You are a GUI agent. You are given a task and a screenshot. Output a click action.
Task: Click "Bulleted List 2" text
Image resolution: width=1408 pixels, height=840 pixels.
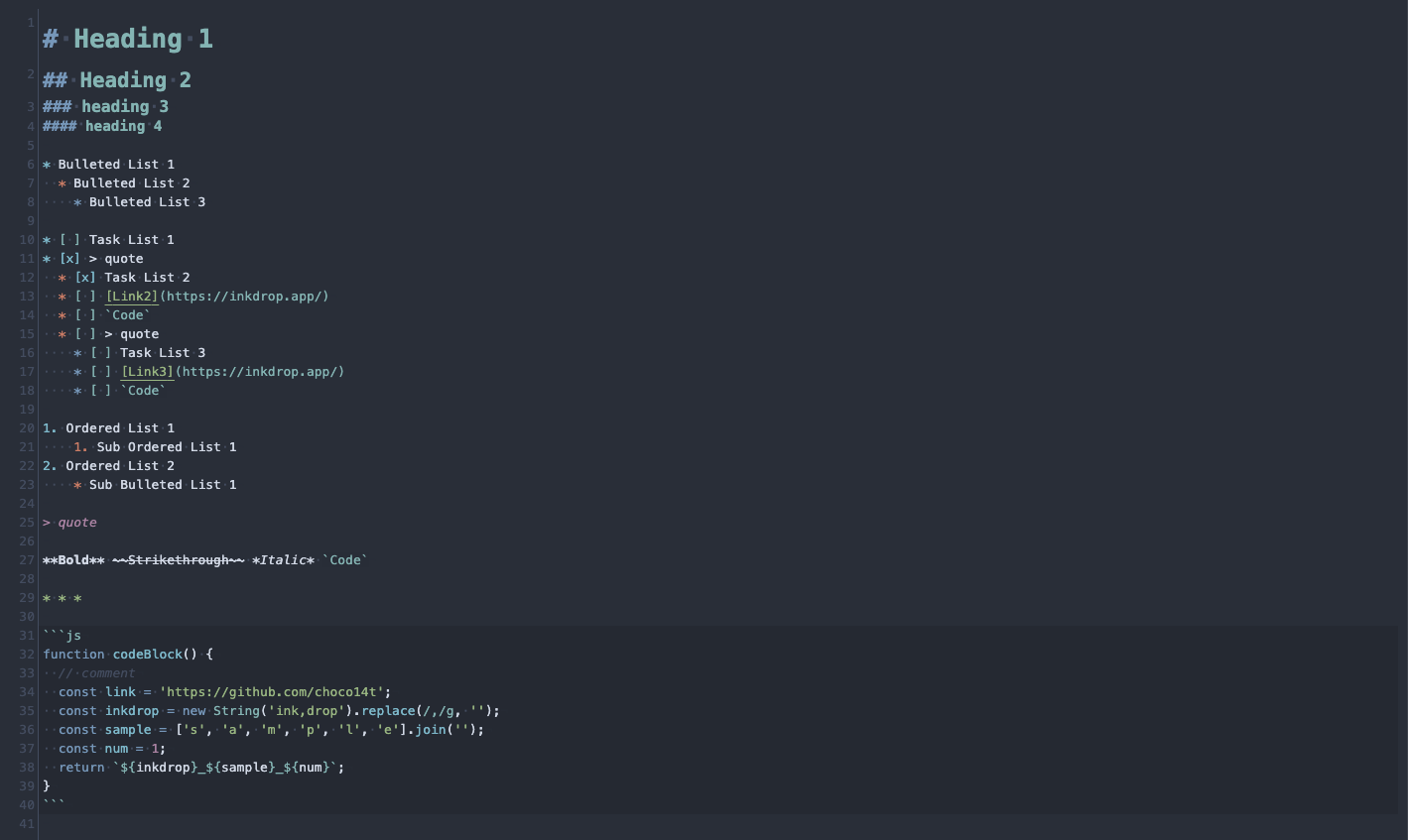[x=132, y=183]
